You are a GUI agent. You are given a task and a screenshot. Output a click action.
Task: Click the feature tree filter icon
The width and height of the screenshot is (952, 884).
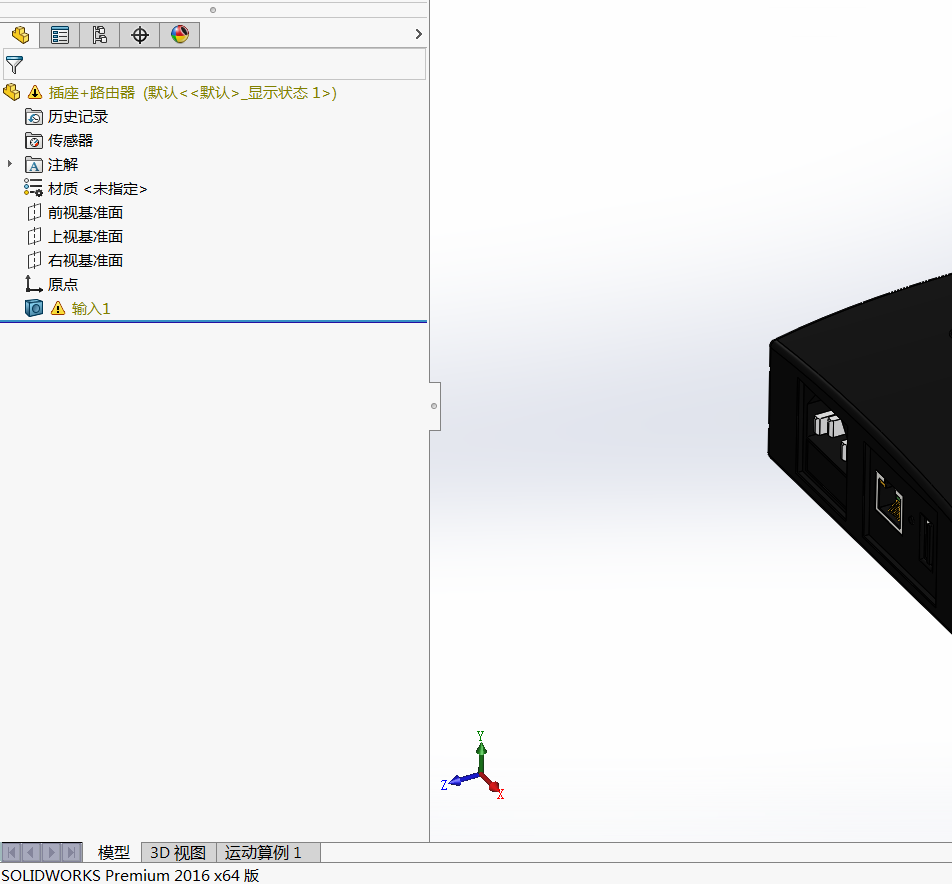point(14,65)
